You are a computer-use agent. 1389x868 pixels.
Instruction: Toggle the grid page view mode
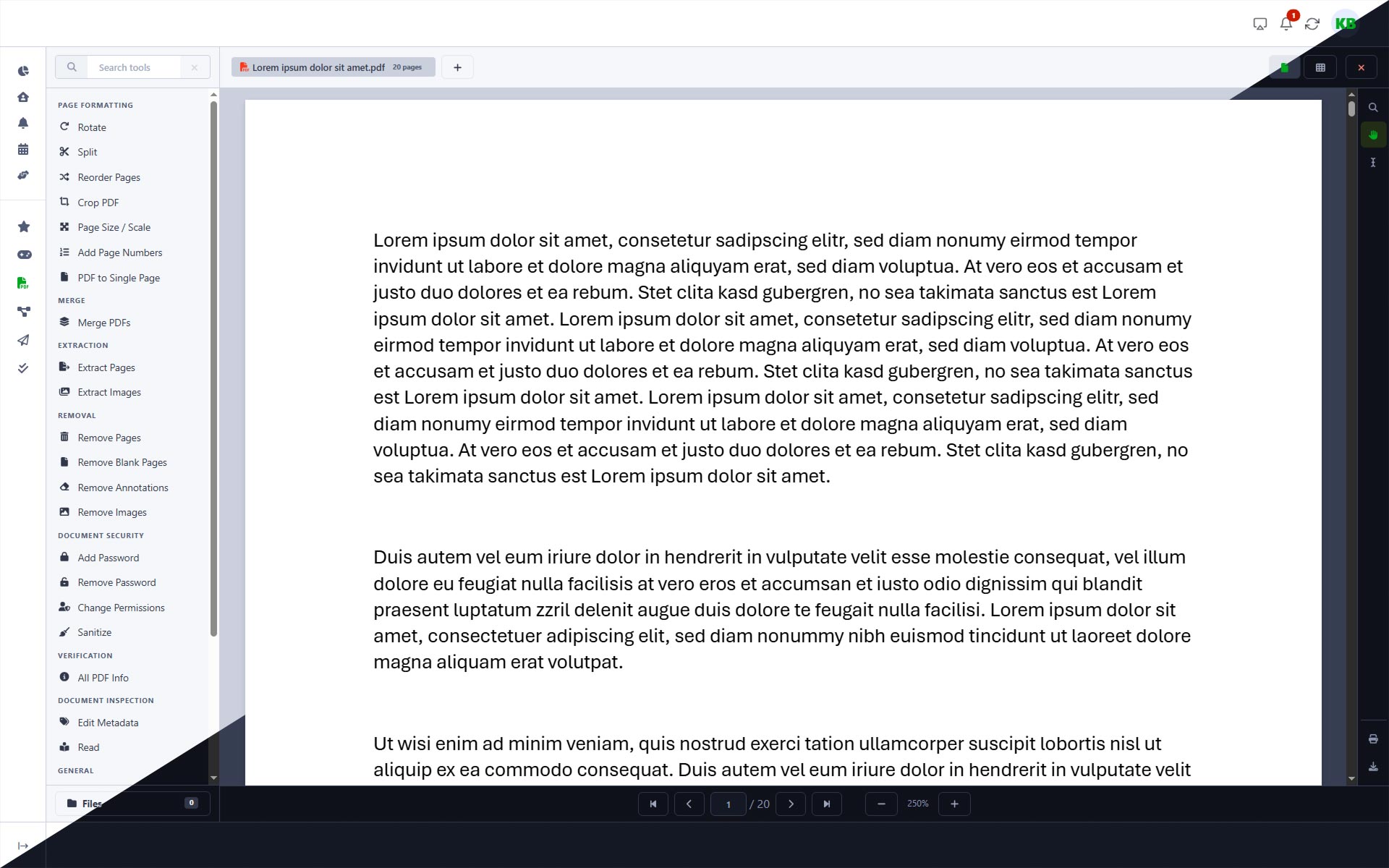pos(1321,67)
